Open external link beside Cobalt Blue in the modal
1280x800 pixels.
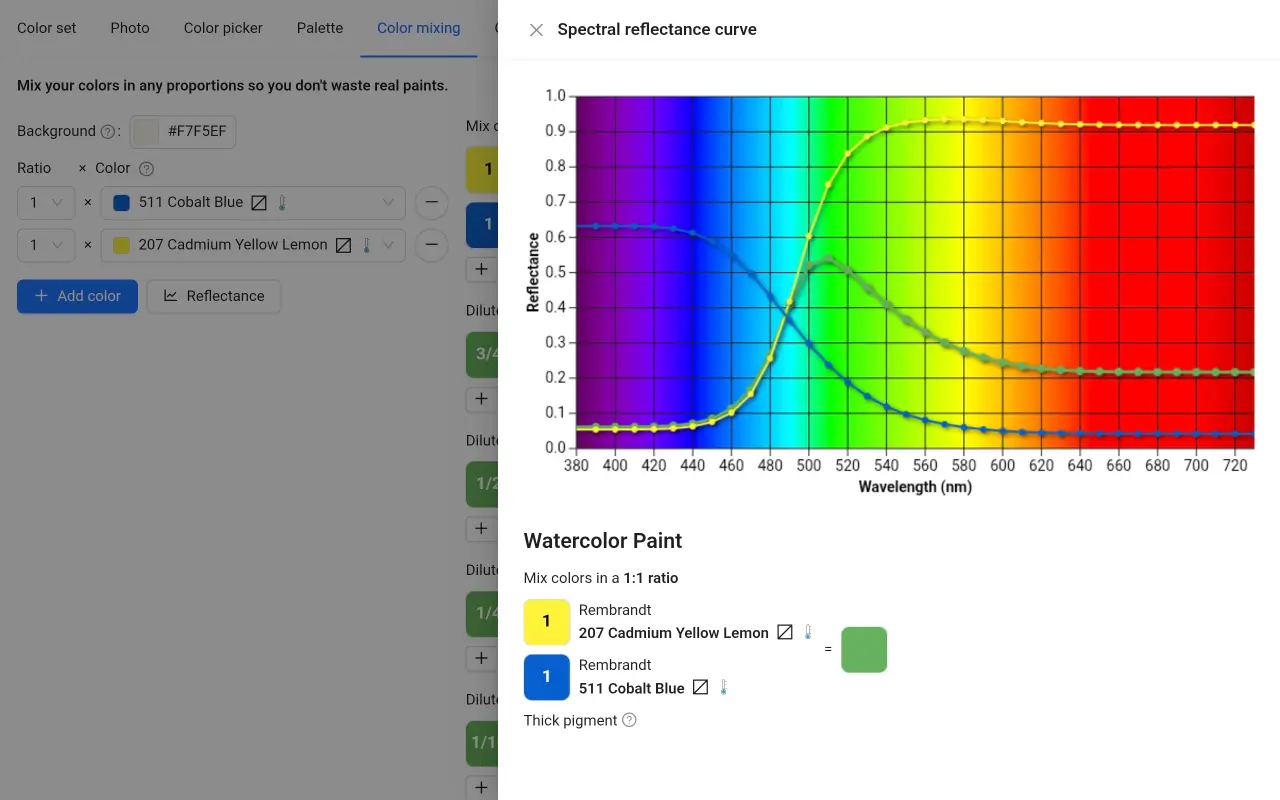(700, 687)
